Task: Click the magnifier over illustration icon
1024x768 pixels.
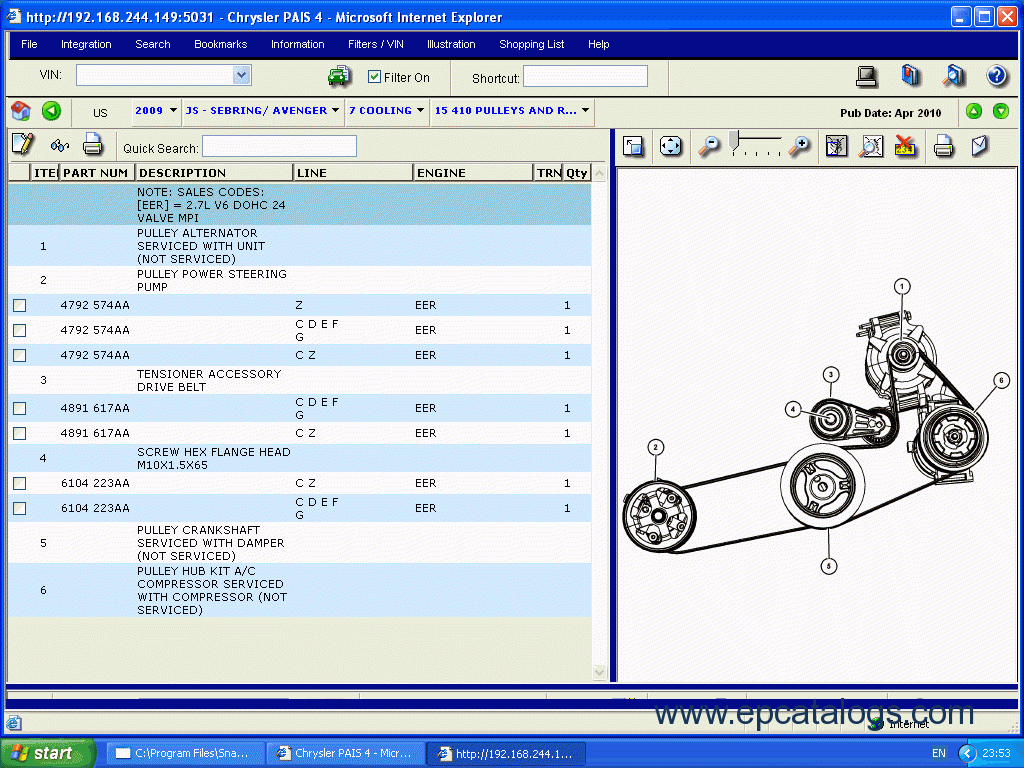Action: click(871, 146)
